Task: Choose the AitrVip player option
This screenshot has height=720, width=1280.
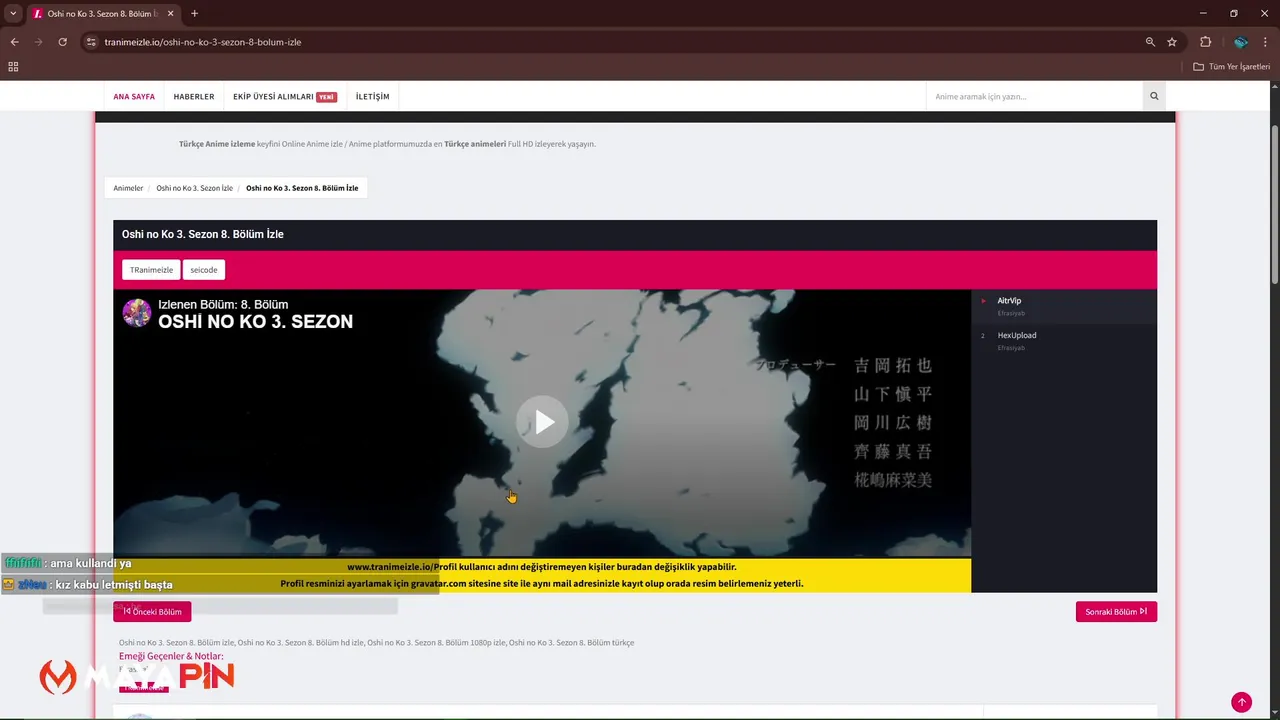Action: point(1063,306)
